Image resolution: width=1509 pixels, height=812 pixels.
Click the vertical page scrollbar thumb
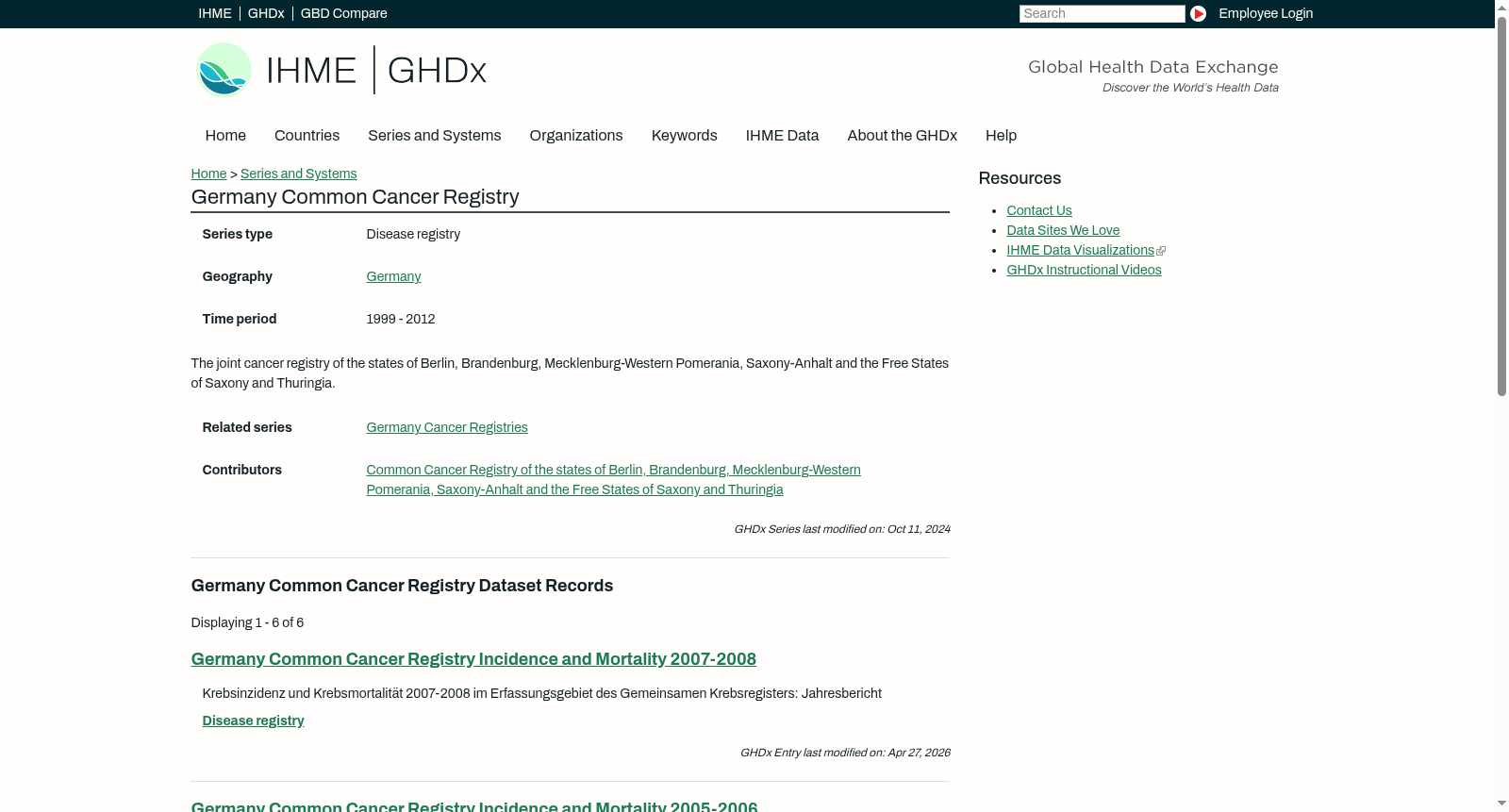pyautogui.click(x=1501, y=206)
